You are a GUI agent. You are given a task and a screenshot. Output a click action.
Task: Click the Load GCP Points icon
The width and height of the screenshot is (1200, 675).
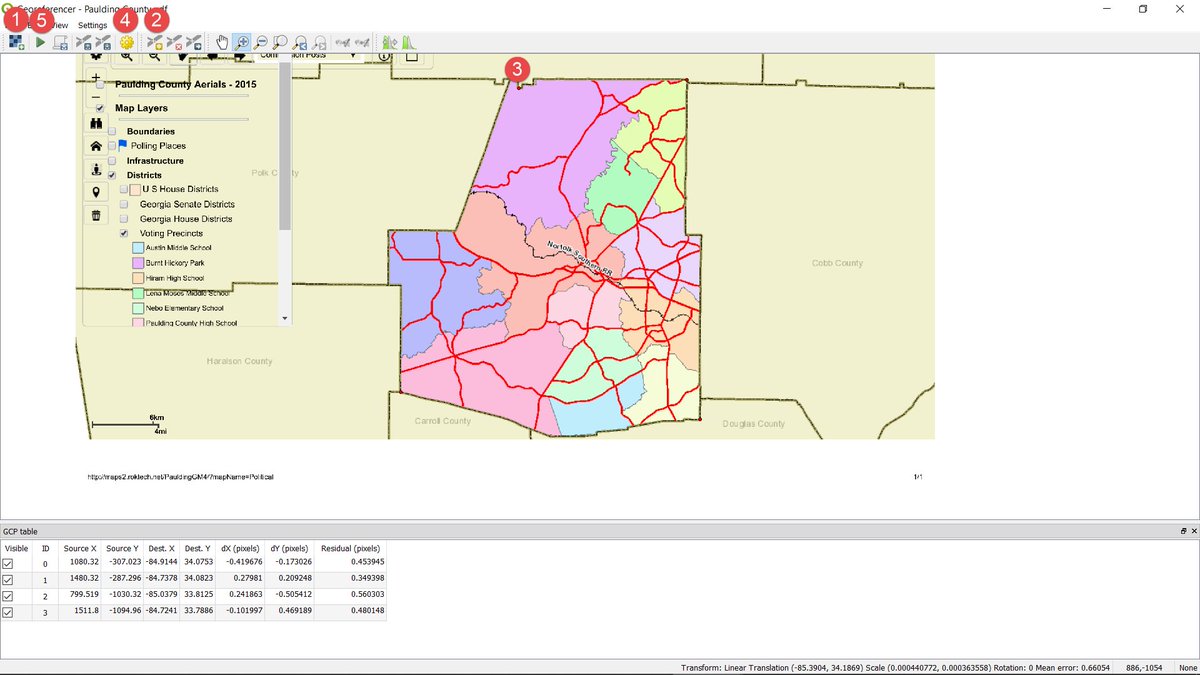pyautogui.click(x=85, y=42)
